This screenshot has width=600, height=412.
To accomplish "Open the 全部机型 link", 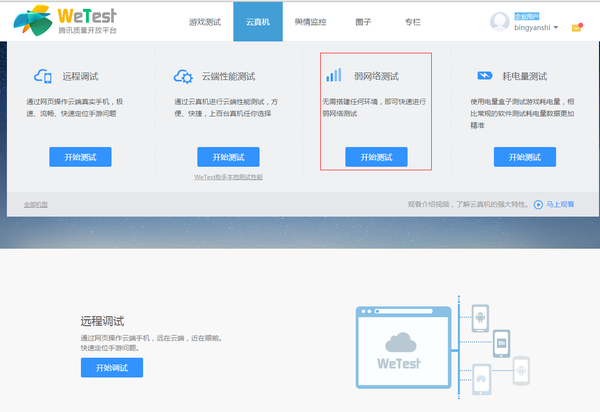I will [36, 204].
